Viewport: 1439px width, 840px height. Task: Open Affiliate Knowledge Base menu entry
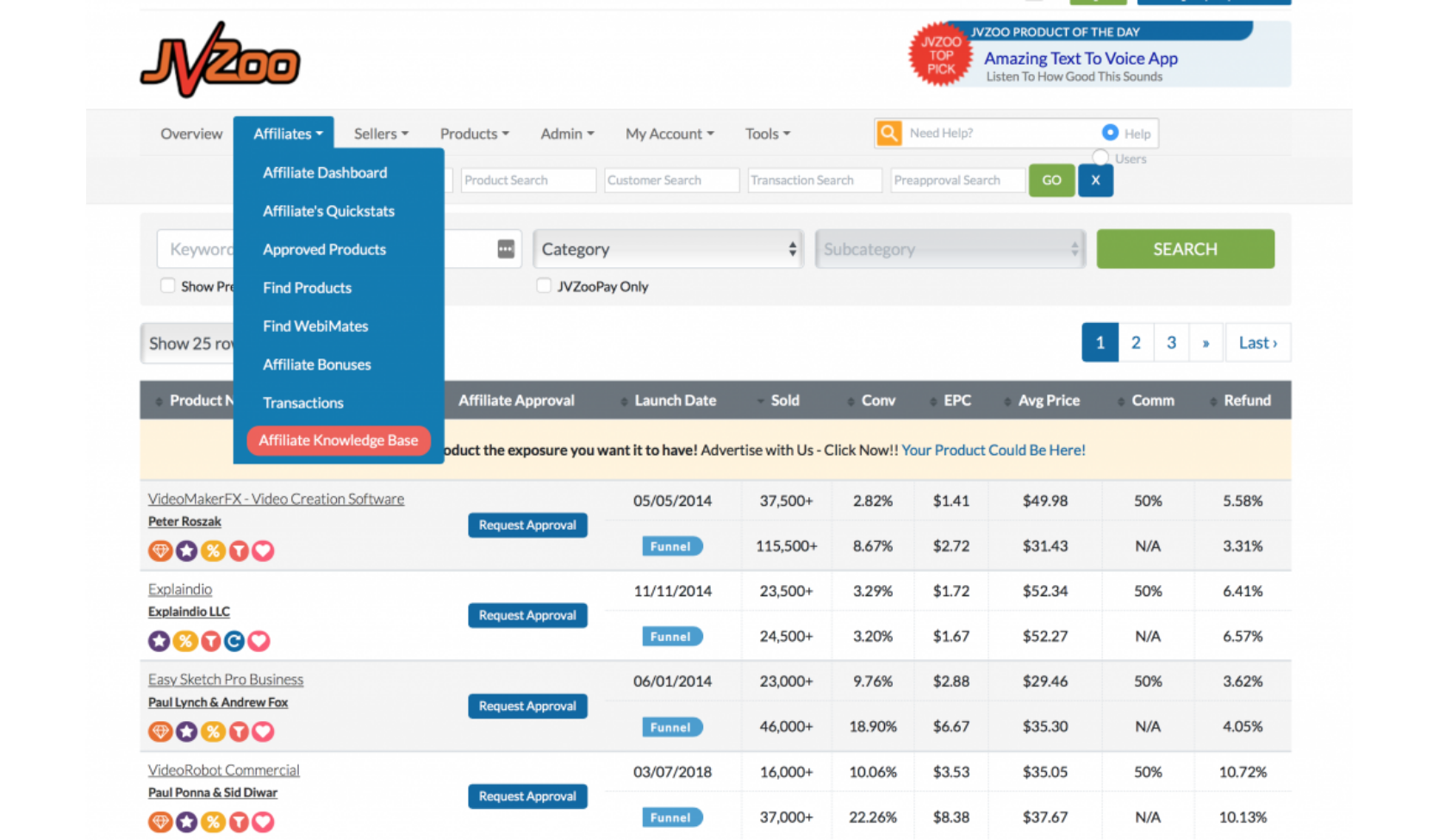(338, 440)
